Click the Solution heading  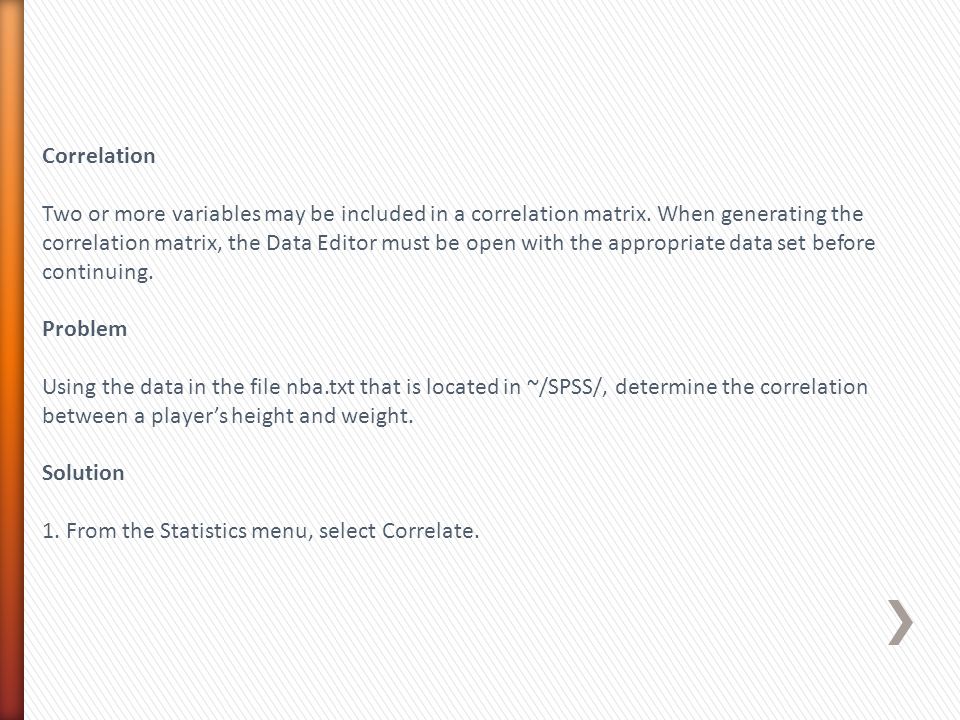83,473
